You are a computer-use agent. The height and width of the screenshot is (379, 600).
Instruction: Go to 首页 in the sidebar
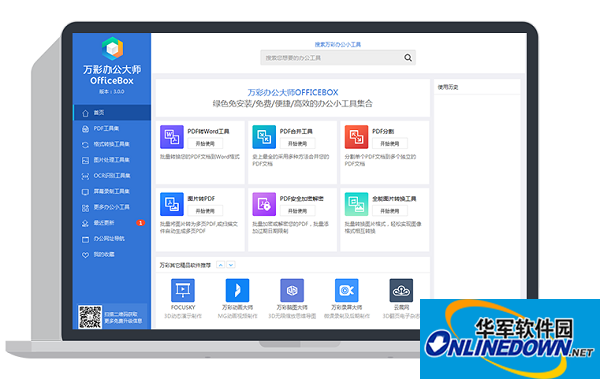(112, 113)
